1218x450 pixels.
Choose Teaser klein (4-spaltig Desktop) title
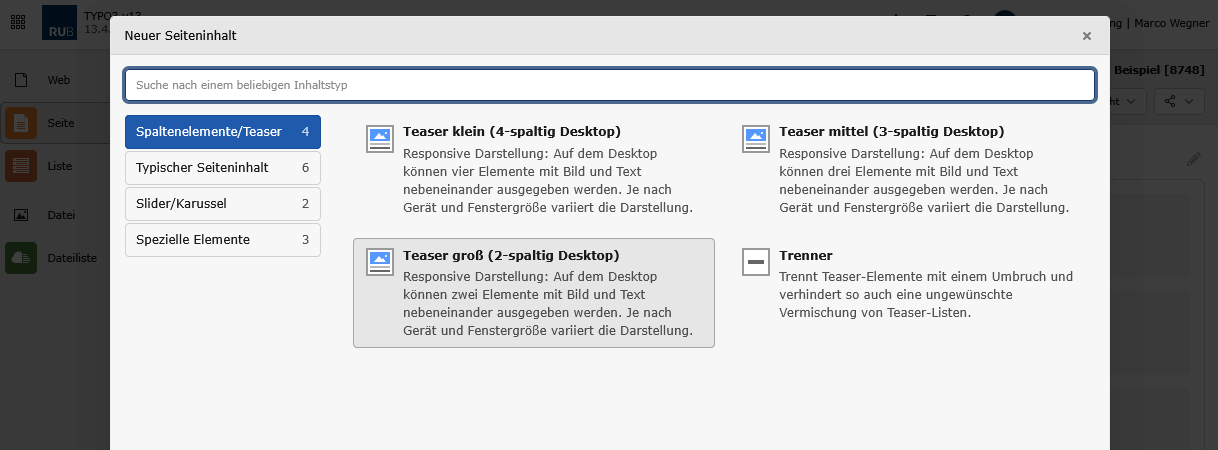pyautogui.click(x=512, y=131)
